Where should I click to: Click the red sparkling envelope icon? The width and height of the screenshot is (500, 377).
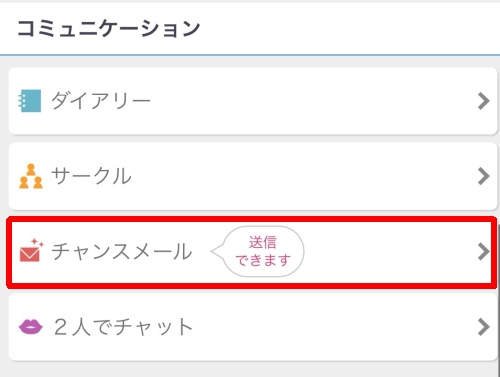pyautogui.click(x=31, y=250)
